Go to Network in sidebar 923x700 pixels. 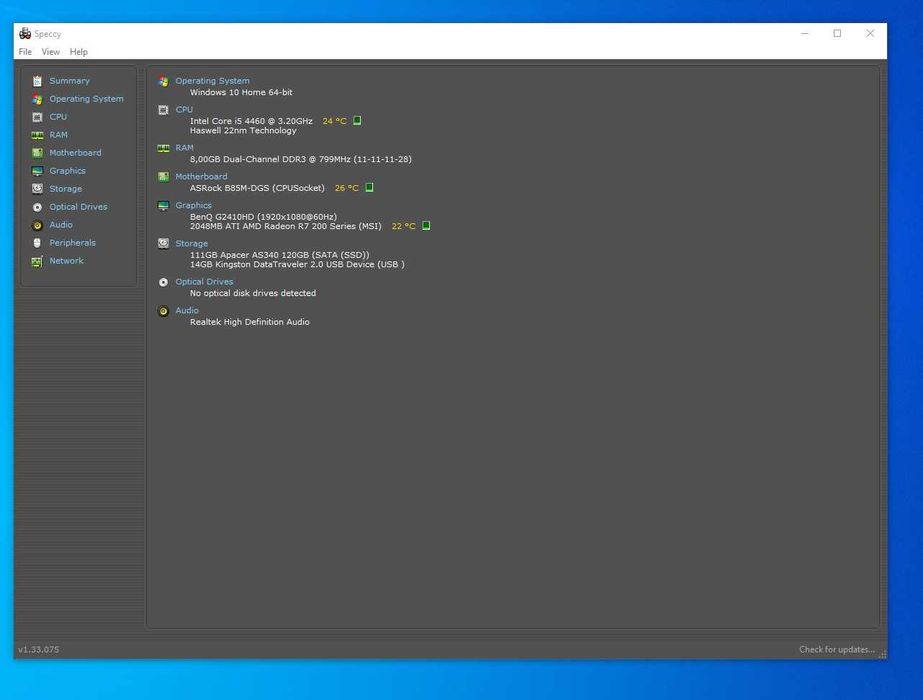pyautogui.click(x=67, y=261)
